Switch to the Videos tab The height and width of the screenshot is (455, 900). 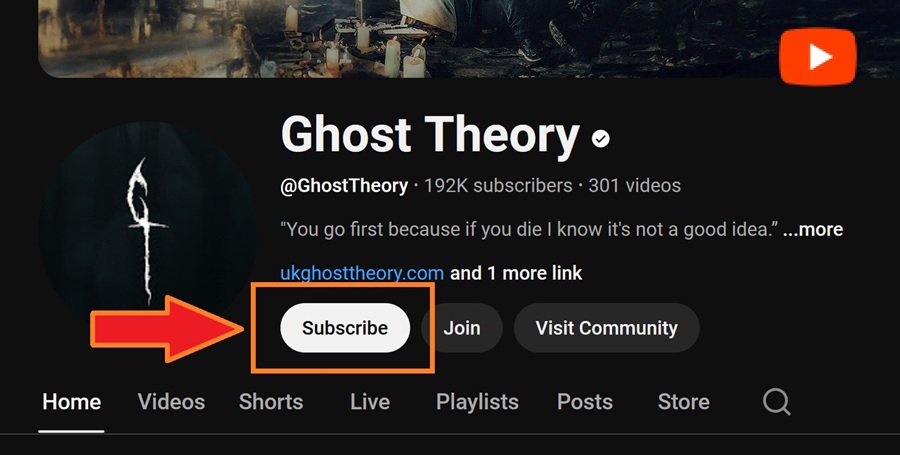click(x=171, y=402)
